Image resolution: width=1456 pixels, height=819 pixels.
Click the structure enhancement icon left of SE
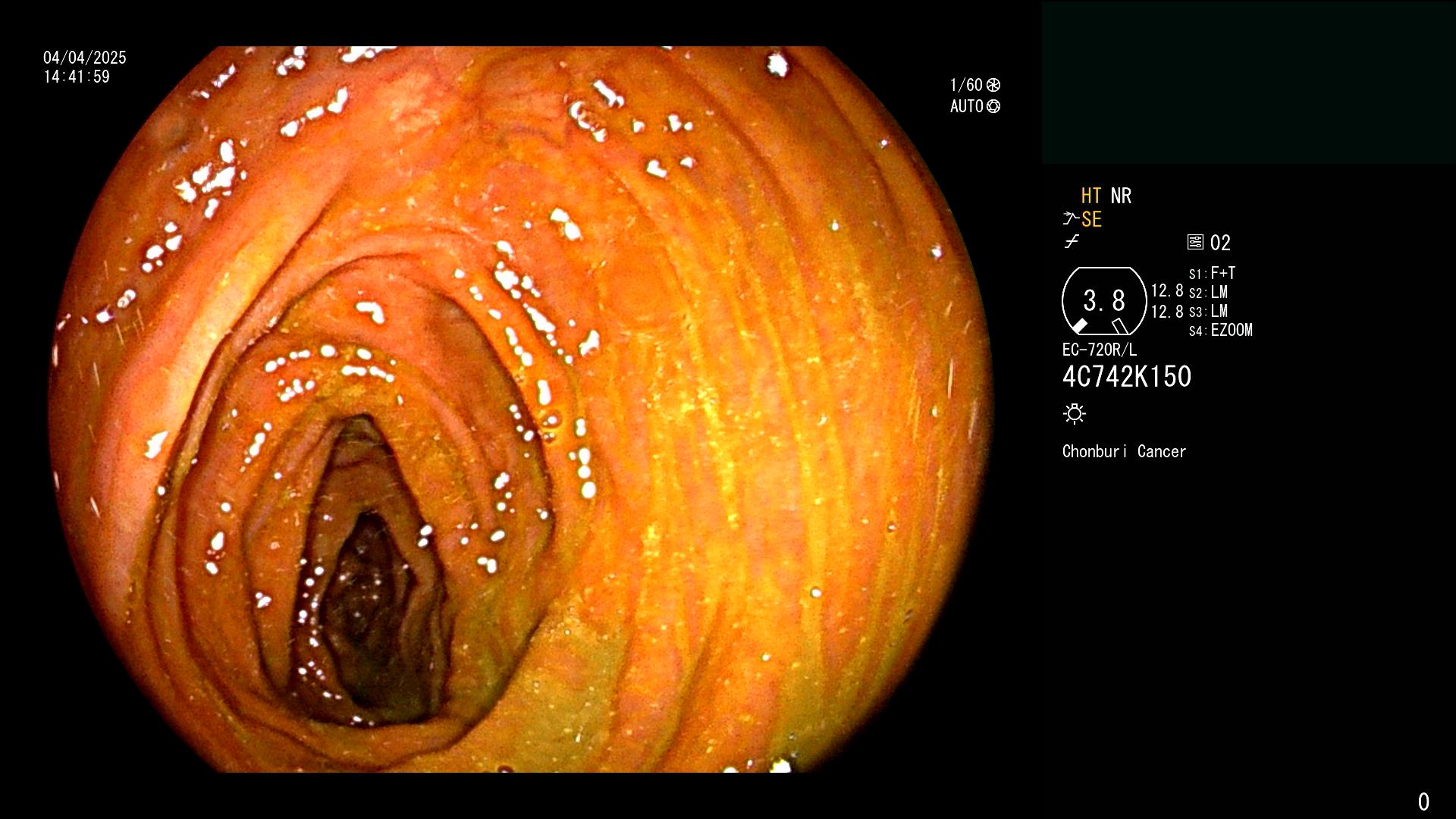click(1070, 218)
